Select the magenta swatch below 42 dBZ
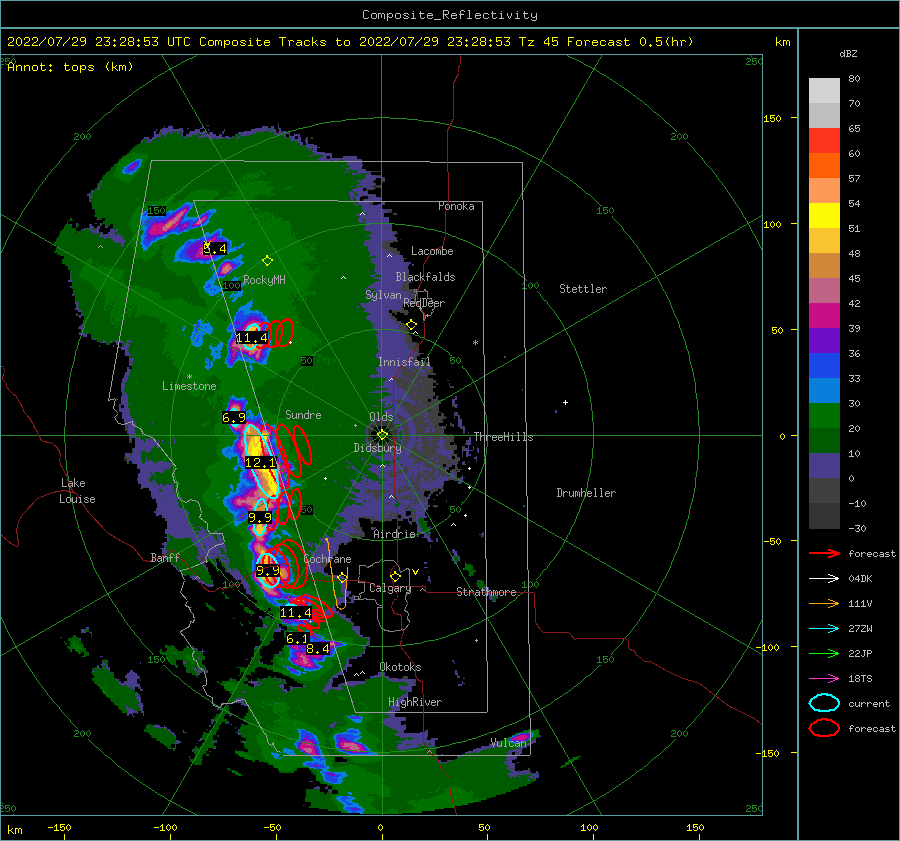 (x=824, y=316)
